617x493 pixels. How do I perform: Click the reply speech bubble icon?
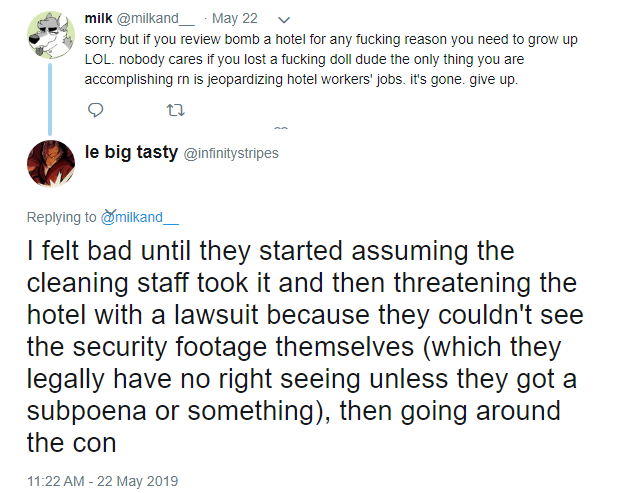point(96,108)
